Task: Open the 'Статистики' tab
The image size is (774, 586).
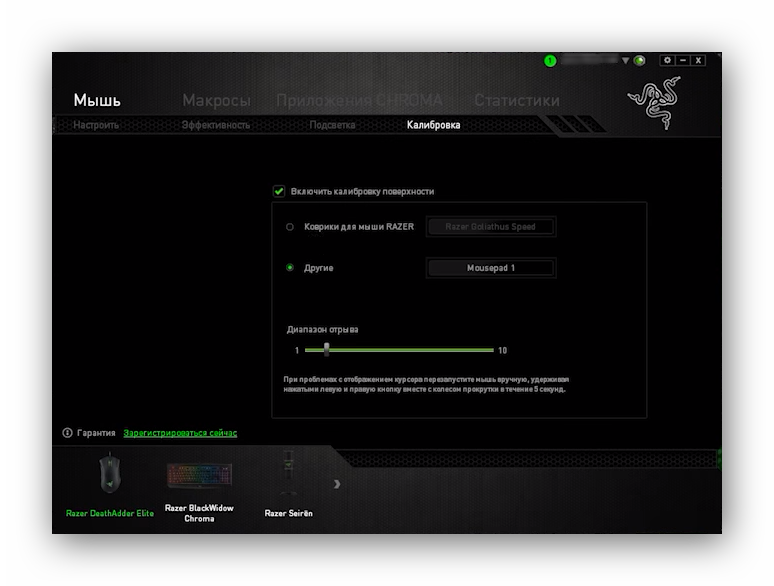Action: pos(516,100)
